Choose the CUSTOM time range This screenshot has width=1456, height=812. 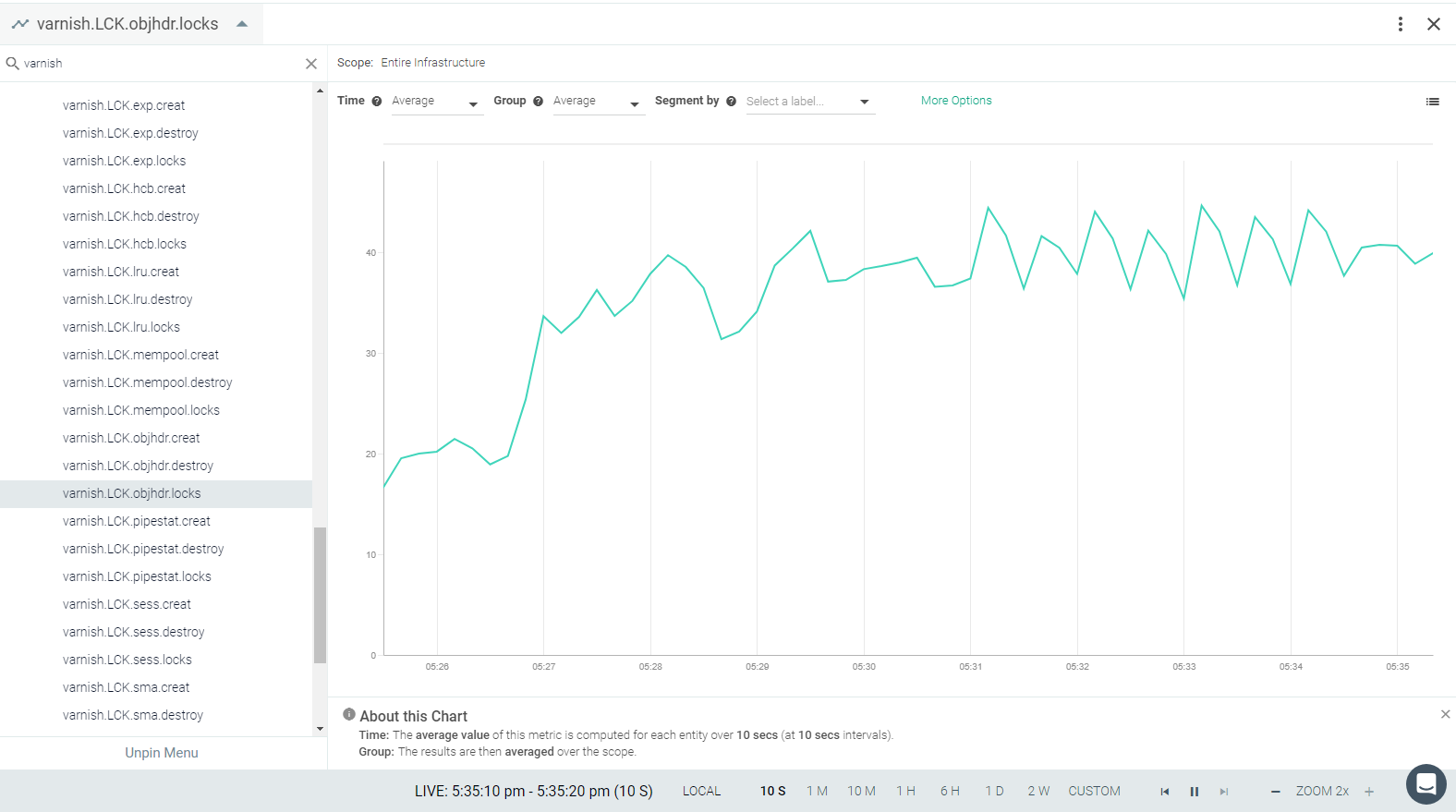tap(1094, 792)
